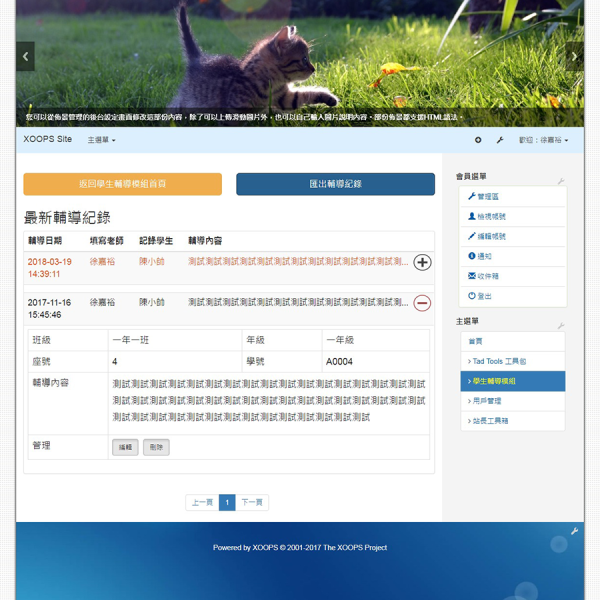This screenshot has height=600, width=600.
Task: Click the 編輯 button in 管理 row
Action: point(125,447)
